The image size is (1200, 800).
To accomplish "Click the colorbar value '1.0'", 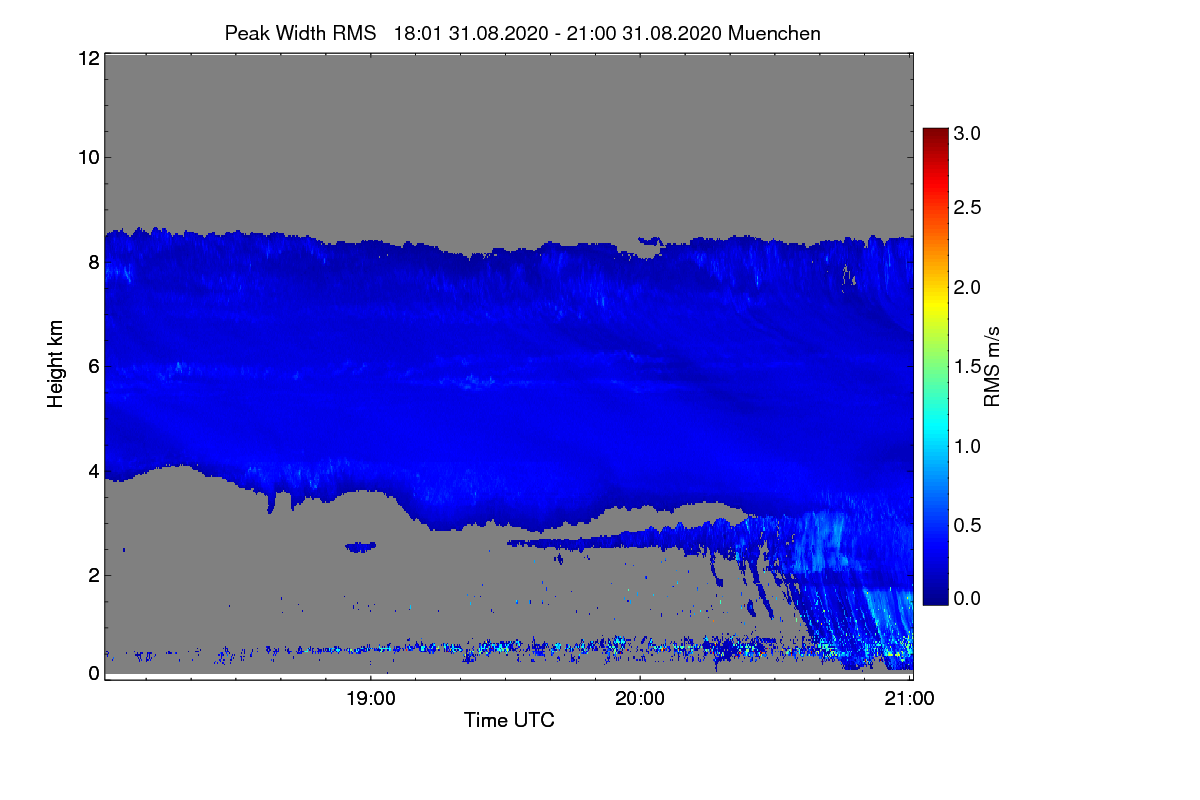I will tap(967, 445).
